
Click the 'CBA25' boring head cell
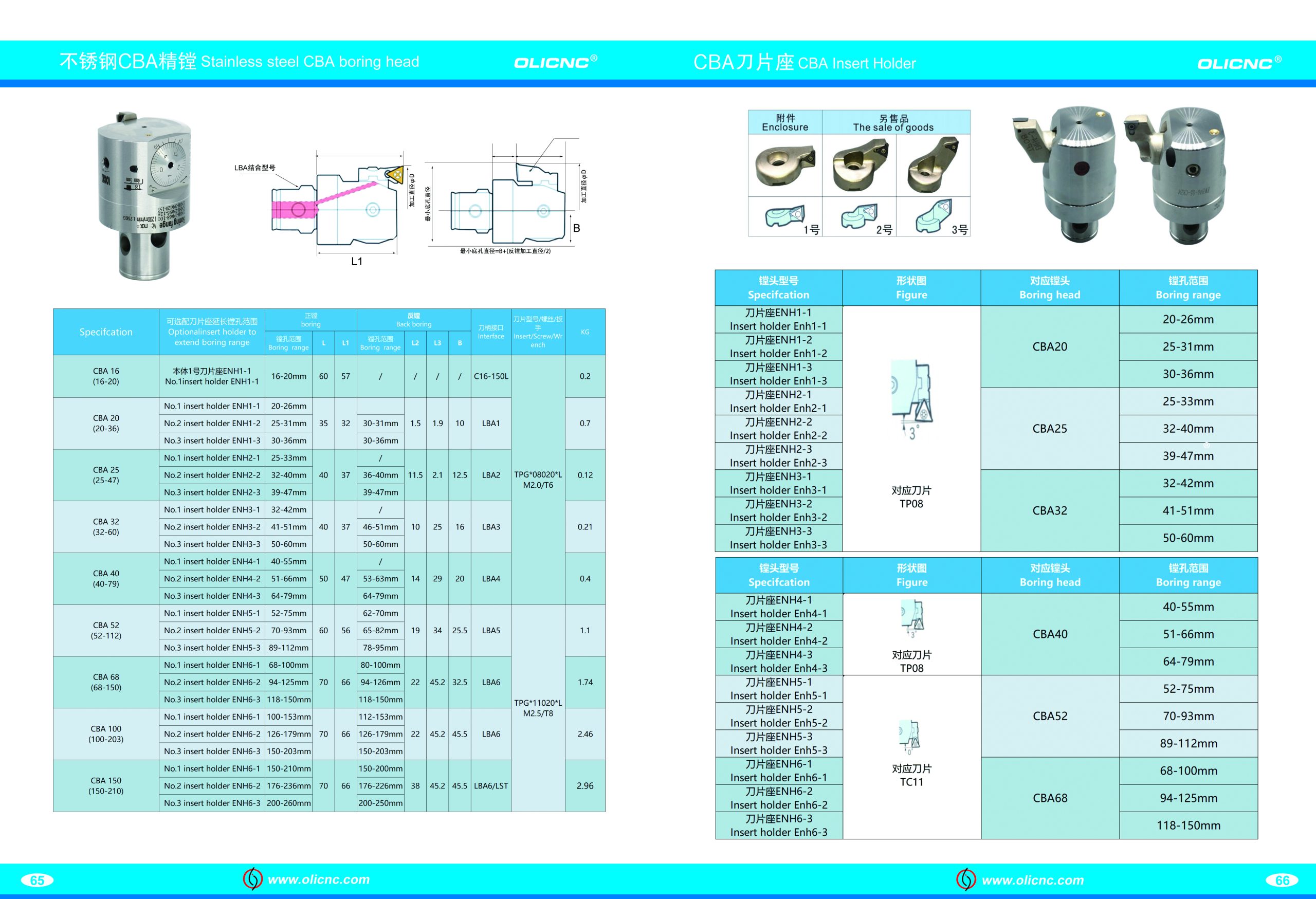pyautogui.click(x=1050, y=429)
